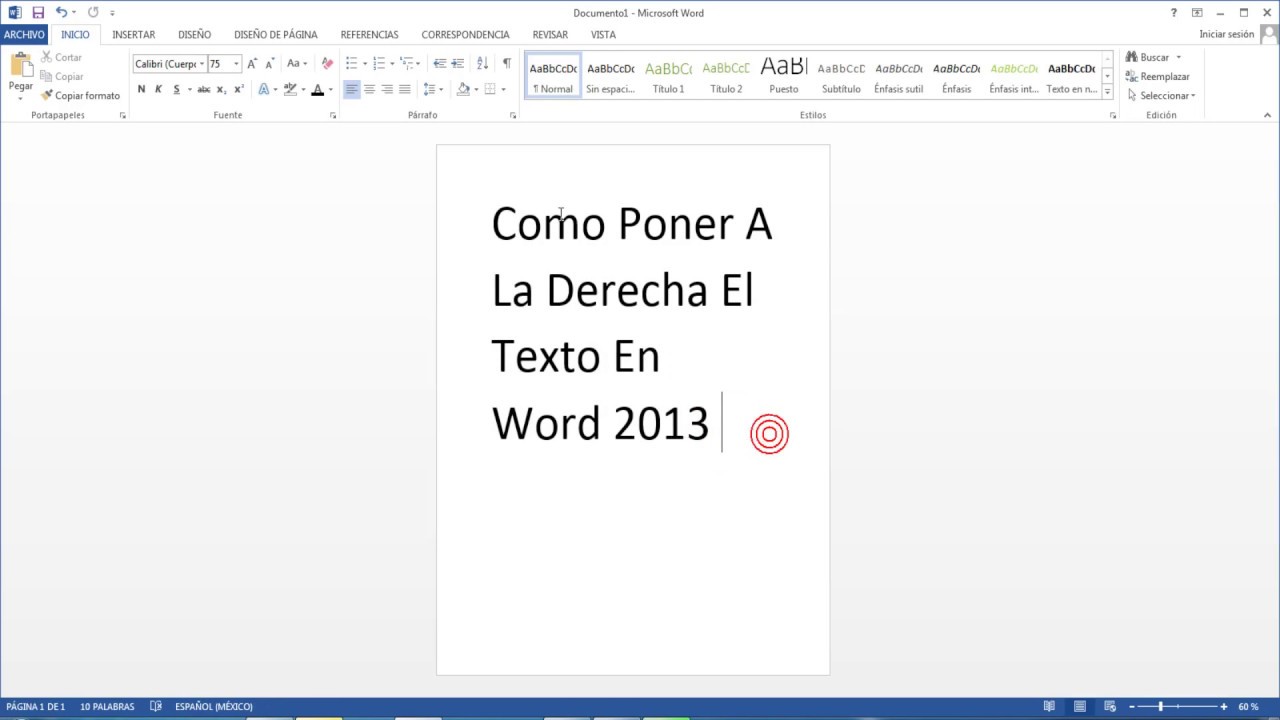Sort text with the A-Z icon

[x=482, y=64]
